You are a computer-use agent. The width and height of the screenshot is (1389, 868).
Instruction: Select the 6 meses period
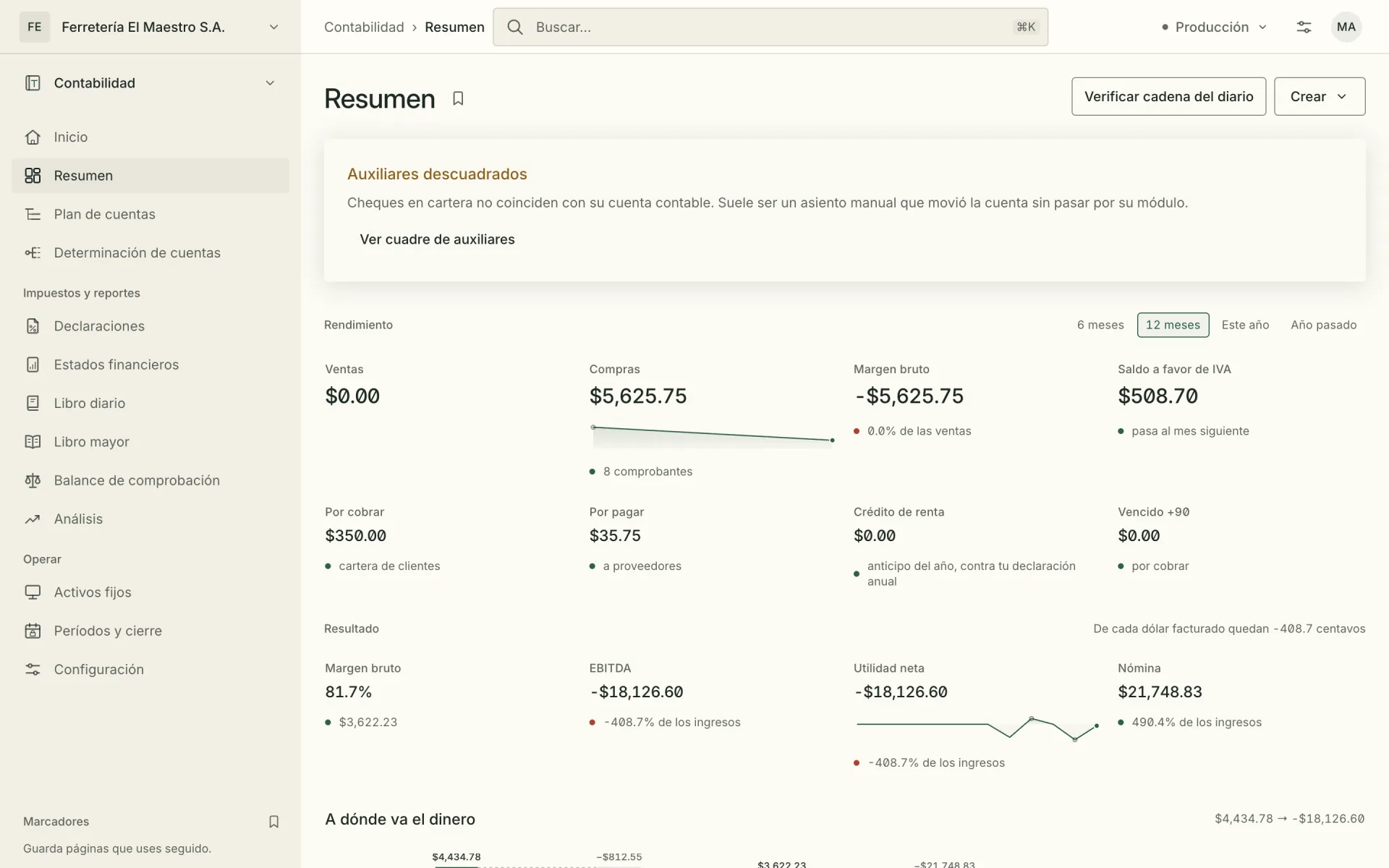(x=1100, y=325)
